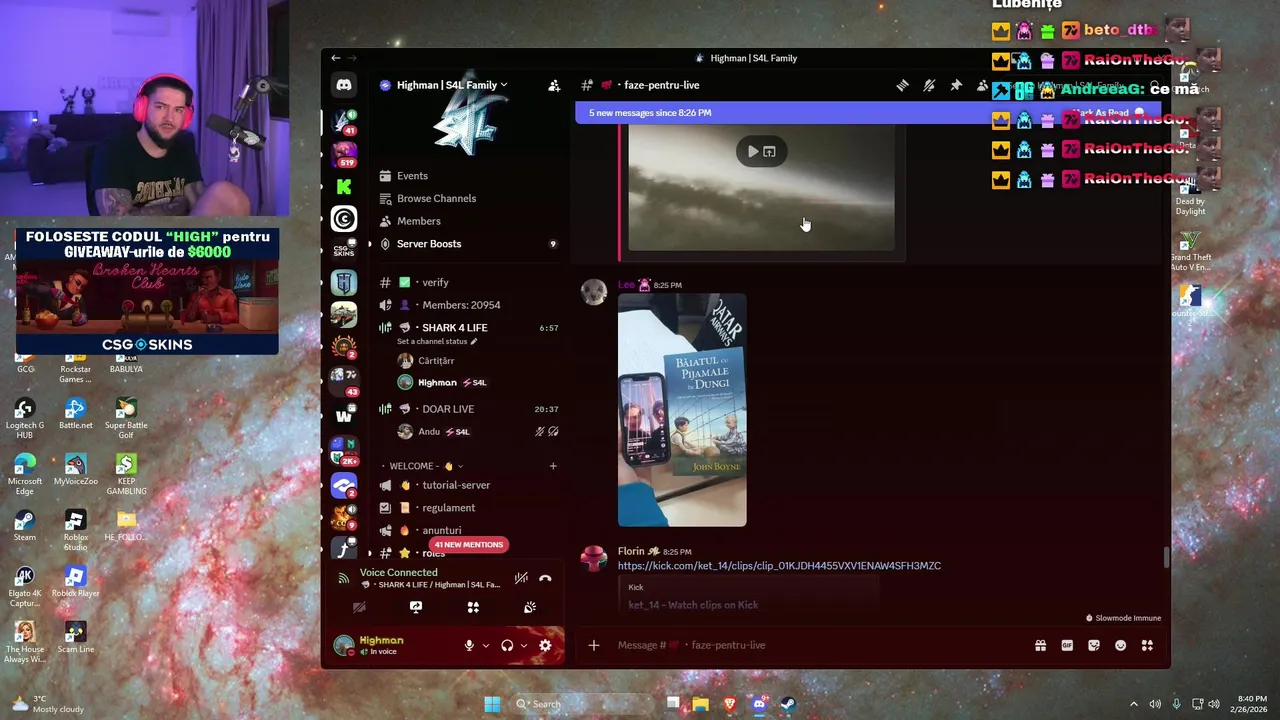The image size is (1280, 720).
Task: Open Server Boosts
Action: [x=468, y=244]
